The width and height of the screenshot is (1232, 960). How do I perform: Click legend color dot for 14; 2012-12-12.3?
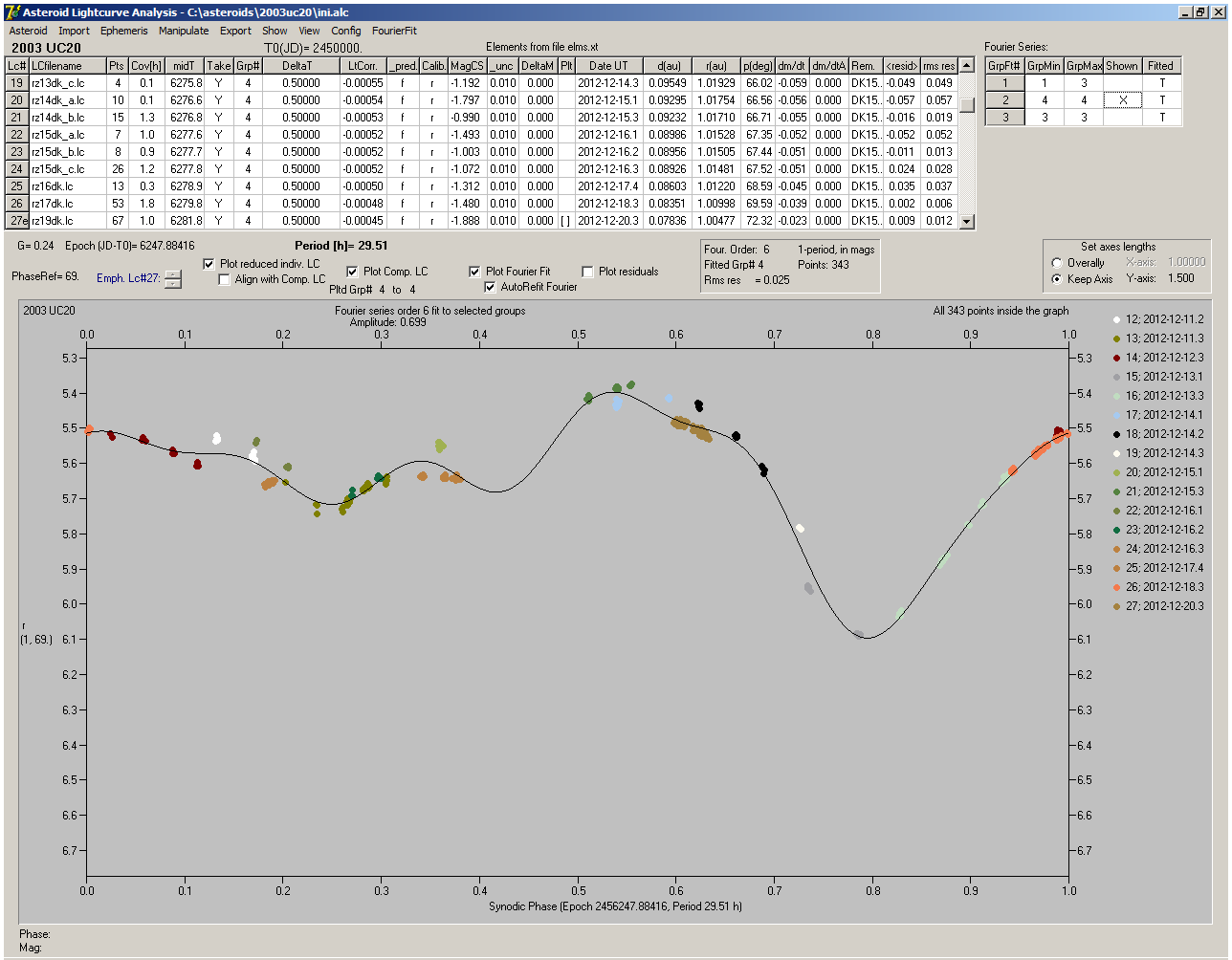1116,358
